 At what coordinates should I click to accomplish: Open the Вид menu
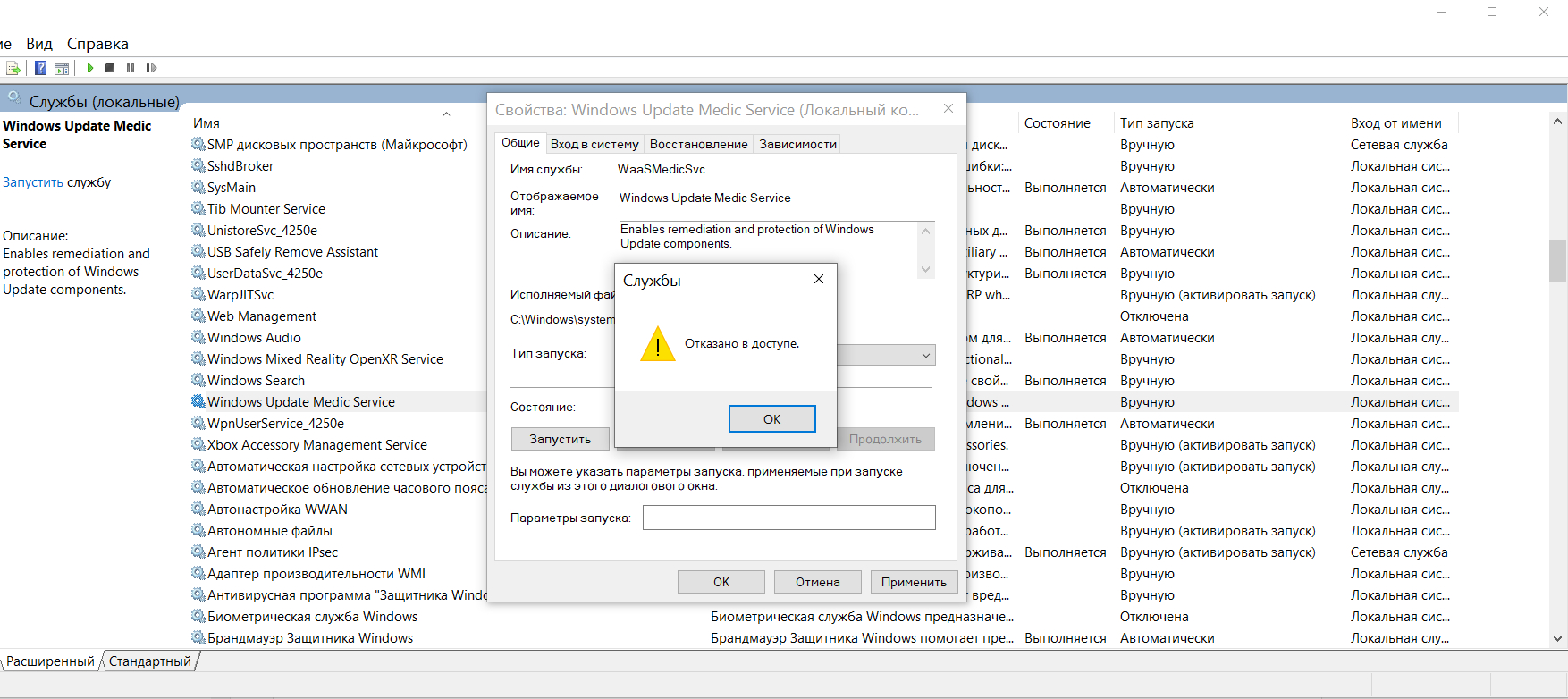click(x=39, y=44)
